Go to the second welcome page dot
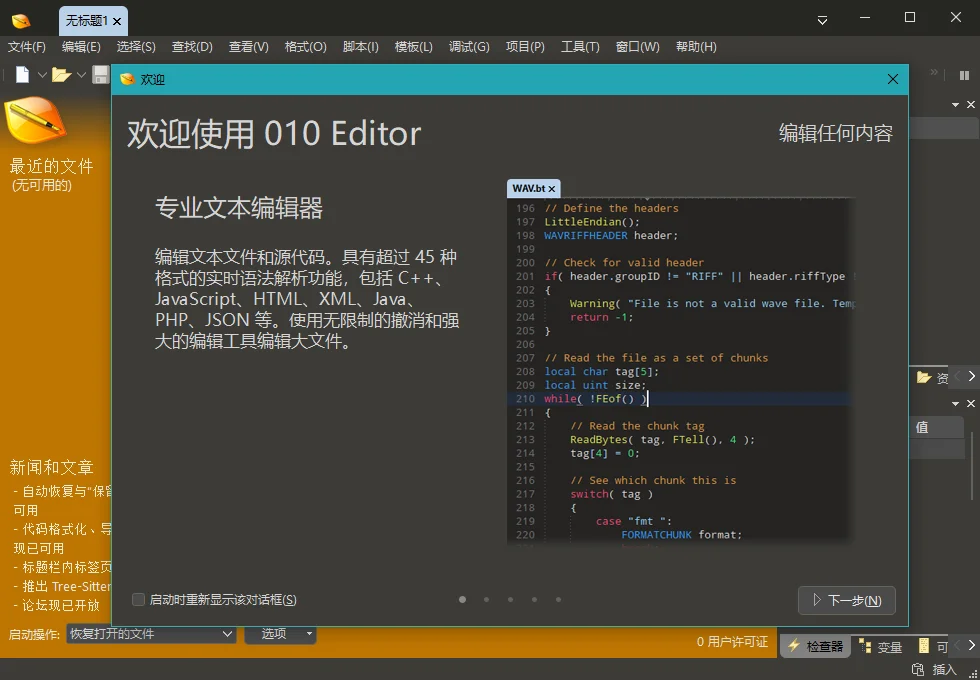Image resolution: width=980 pixels, height=680 pixels. 486,599
